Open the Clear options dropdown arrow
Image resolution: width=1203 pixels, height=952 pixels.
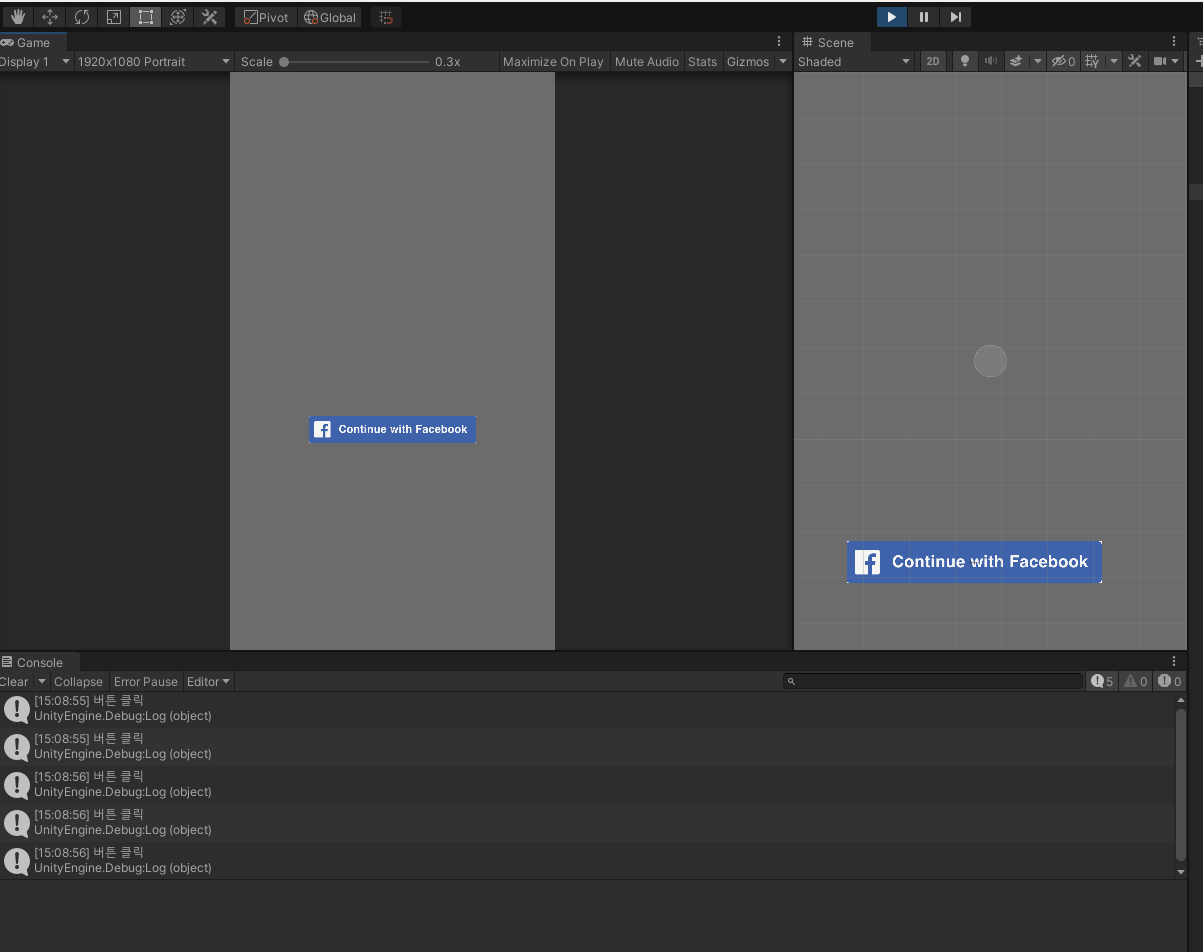[42, 681]
